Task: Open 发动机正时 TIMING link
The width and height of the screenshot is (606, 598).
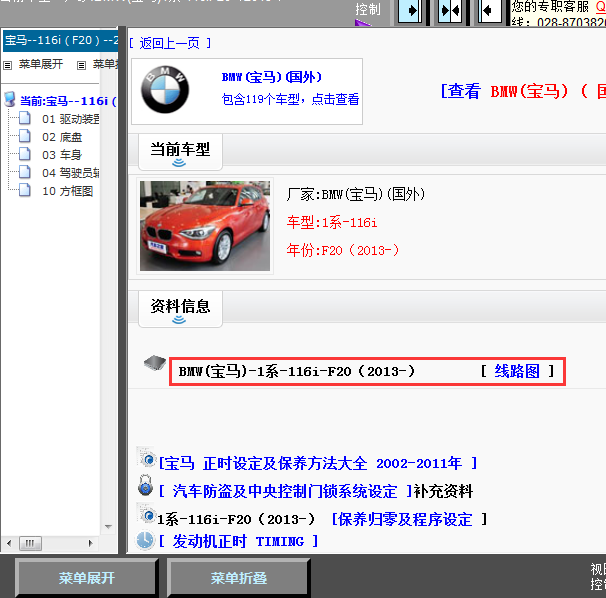Action: [x=238, y=542]
